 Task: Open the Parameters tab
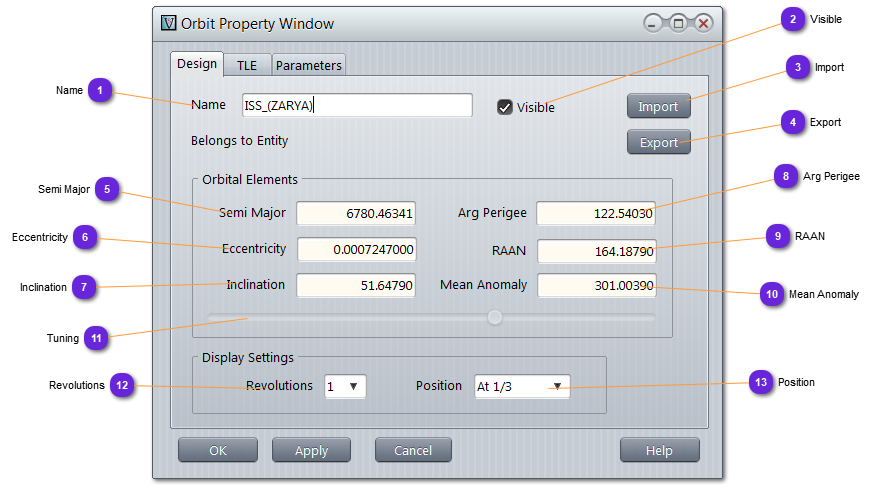click(x=309, y=65)
